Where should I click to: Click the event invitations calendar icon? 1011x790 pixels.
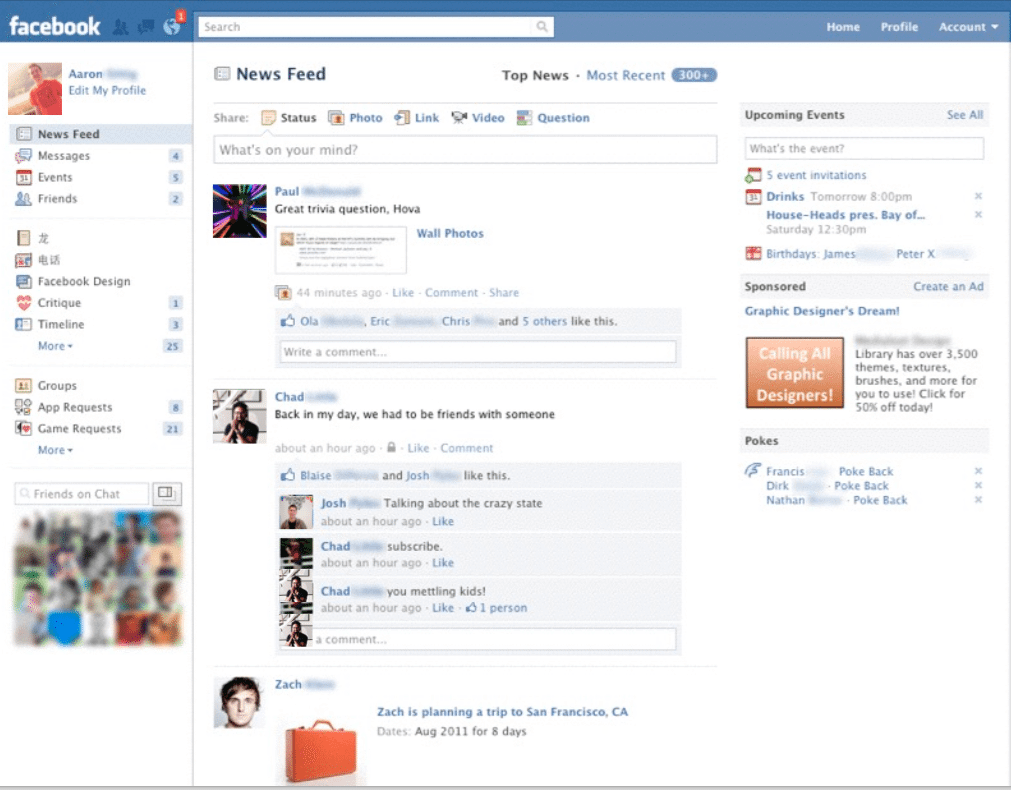pyautogui.click(x=753, y=175)
